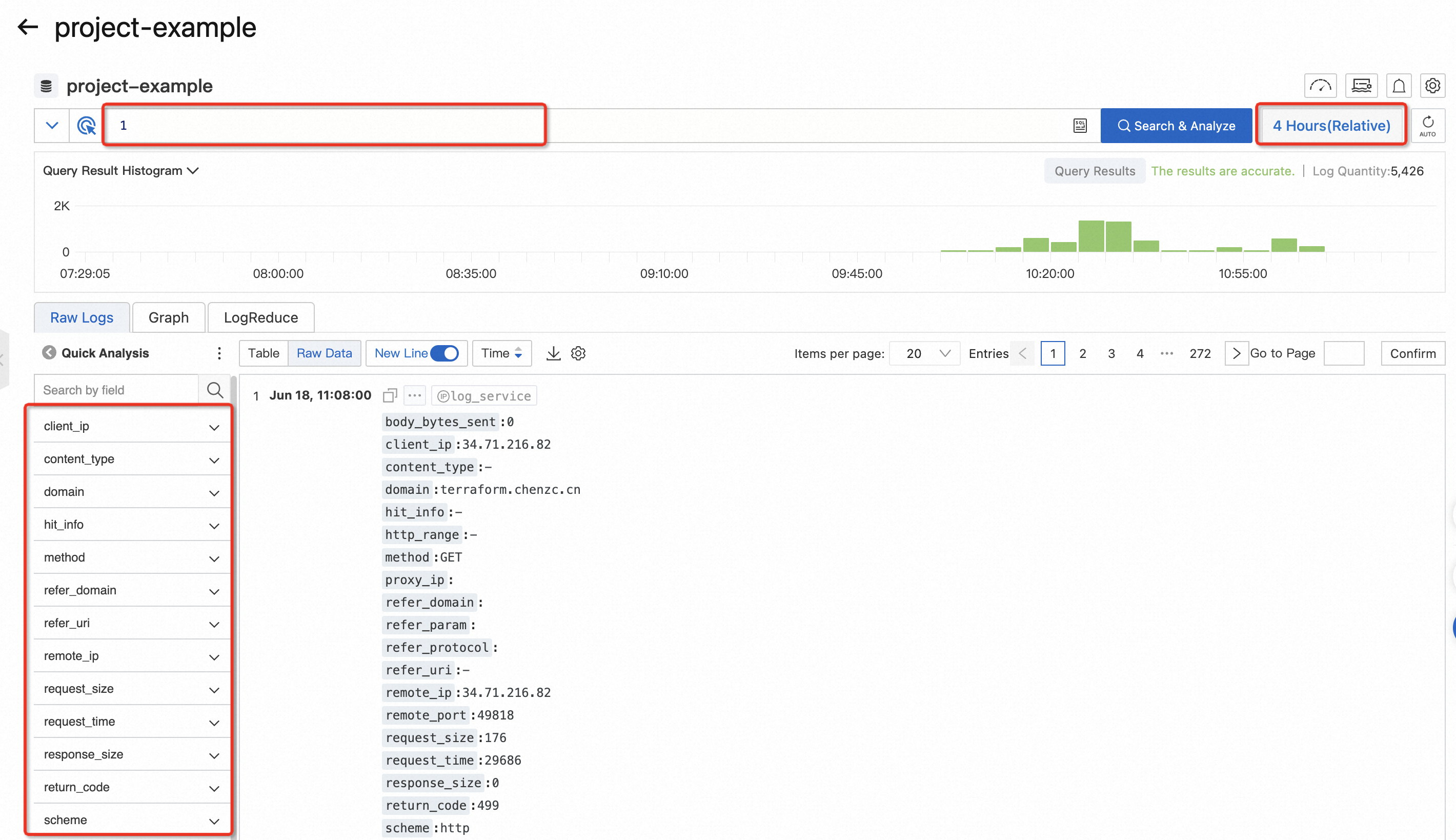Click the log service alert bell icon

[1398, 85]
